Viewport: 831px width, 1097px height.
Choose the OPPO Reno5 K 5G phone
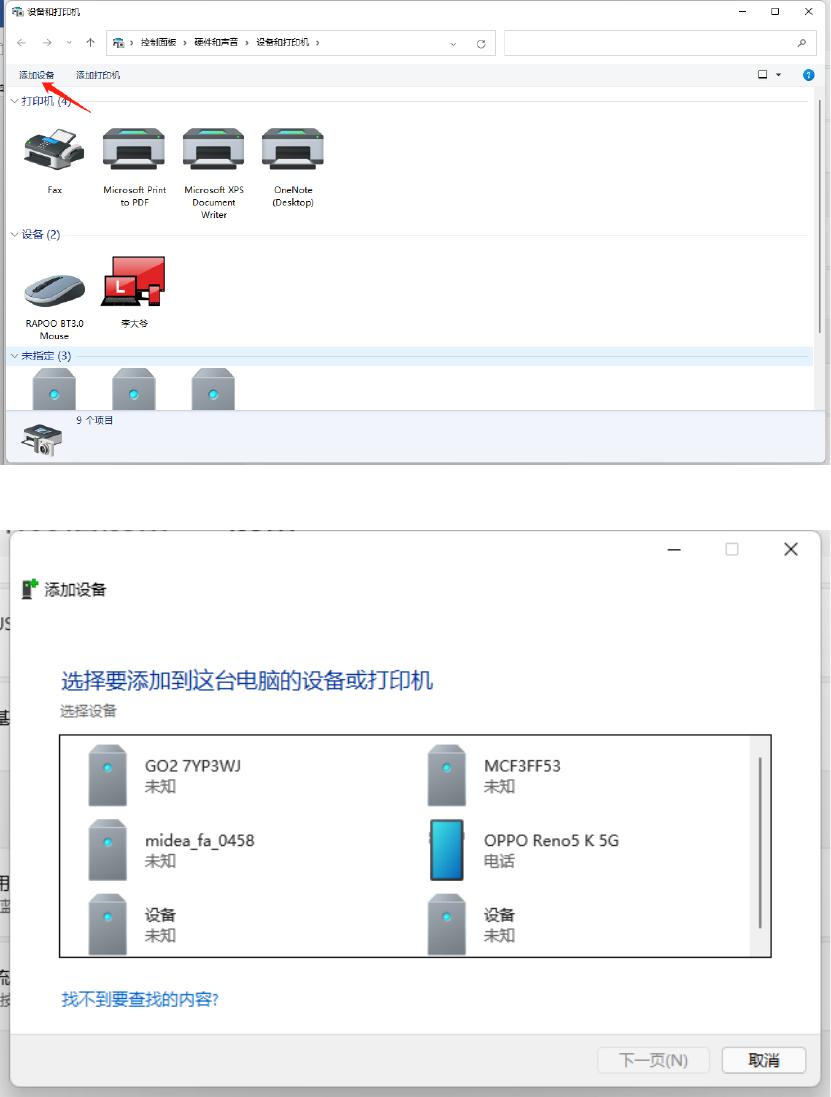525,850
